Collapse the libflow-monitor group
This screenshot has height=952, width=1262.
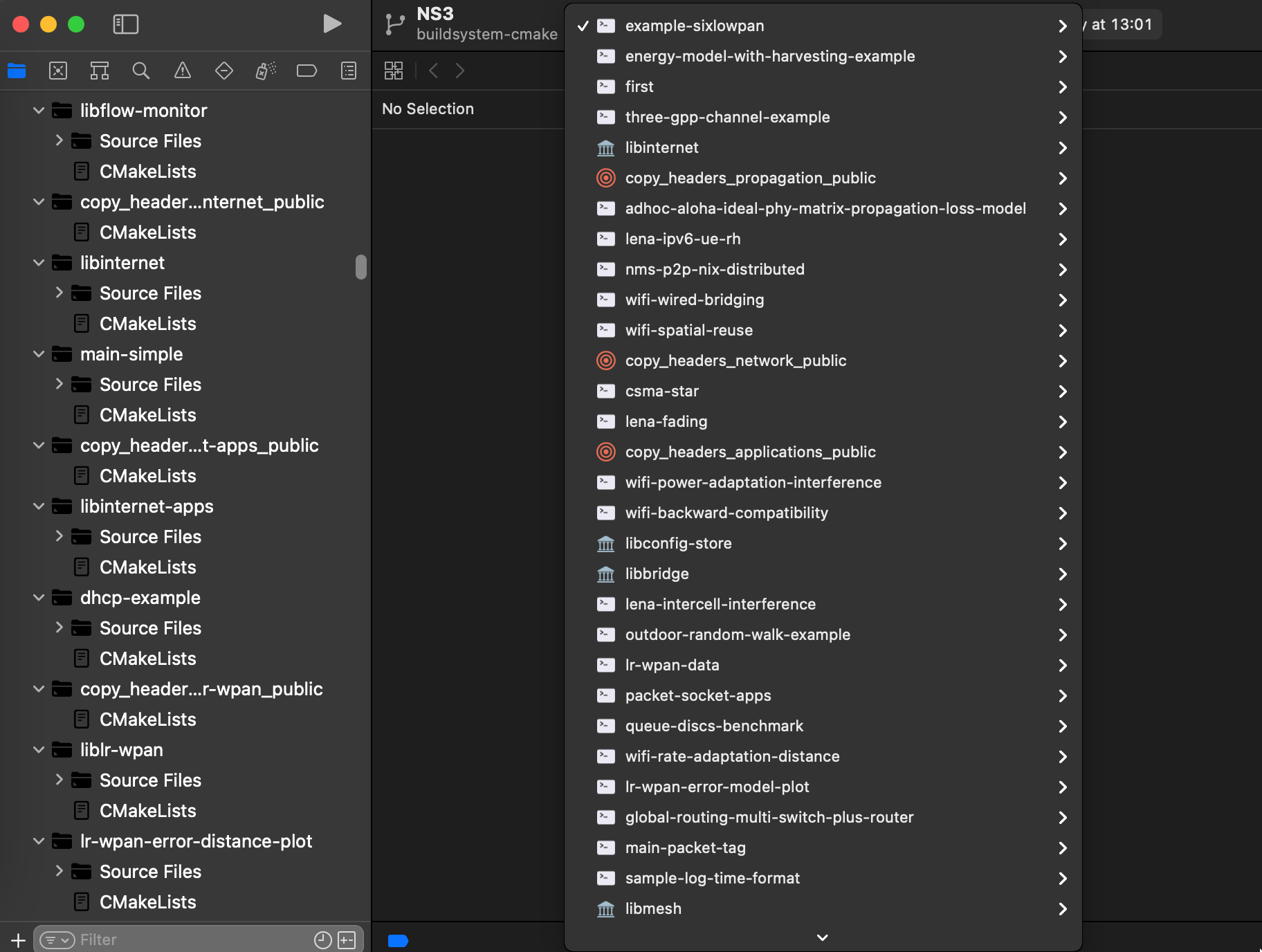tap(39, 111)
